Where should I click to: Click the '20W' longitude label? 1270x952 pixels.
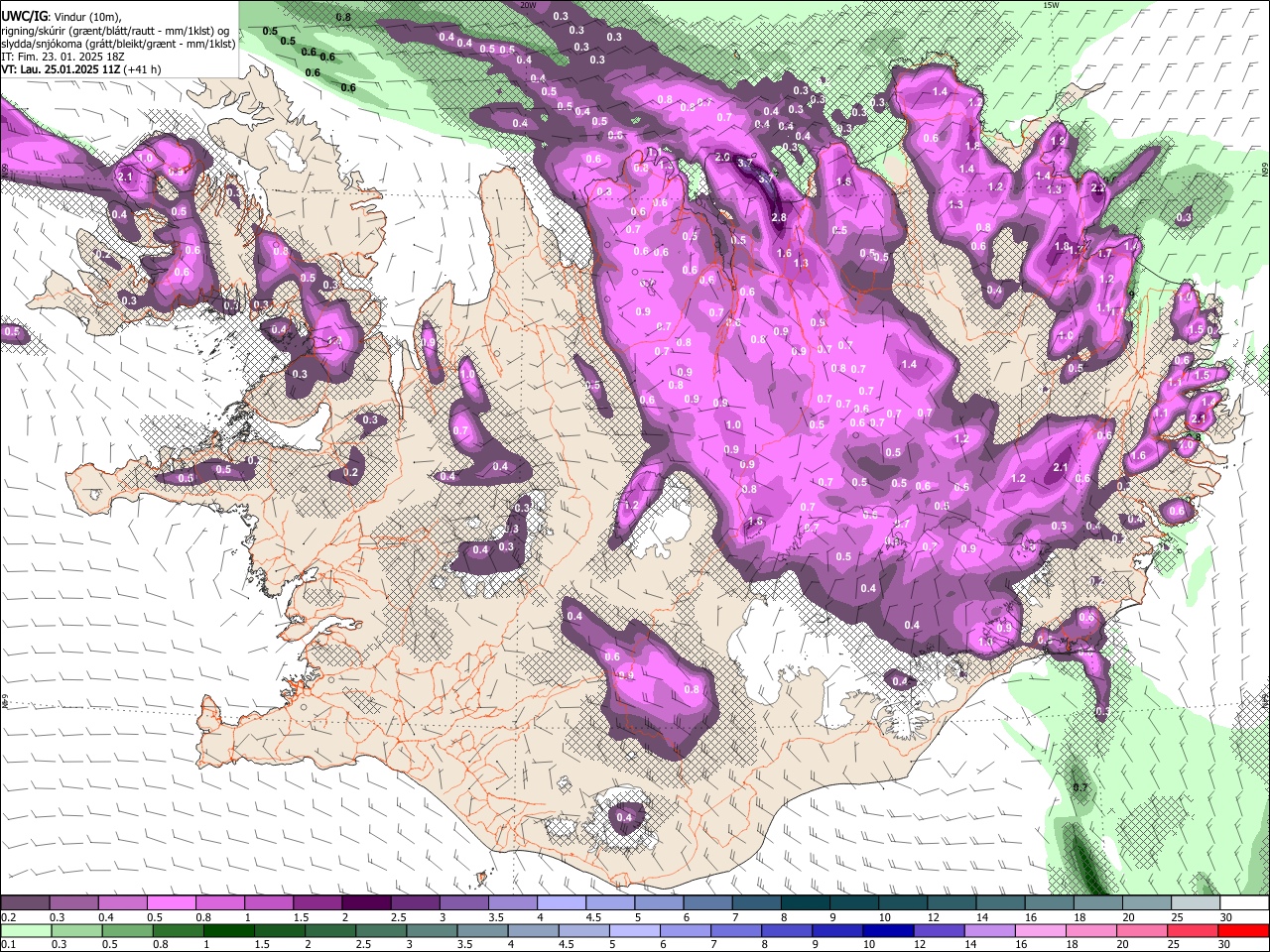point(528,5)
